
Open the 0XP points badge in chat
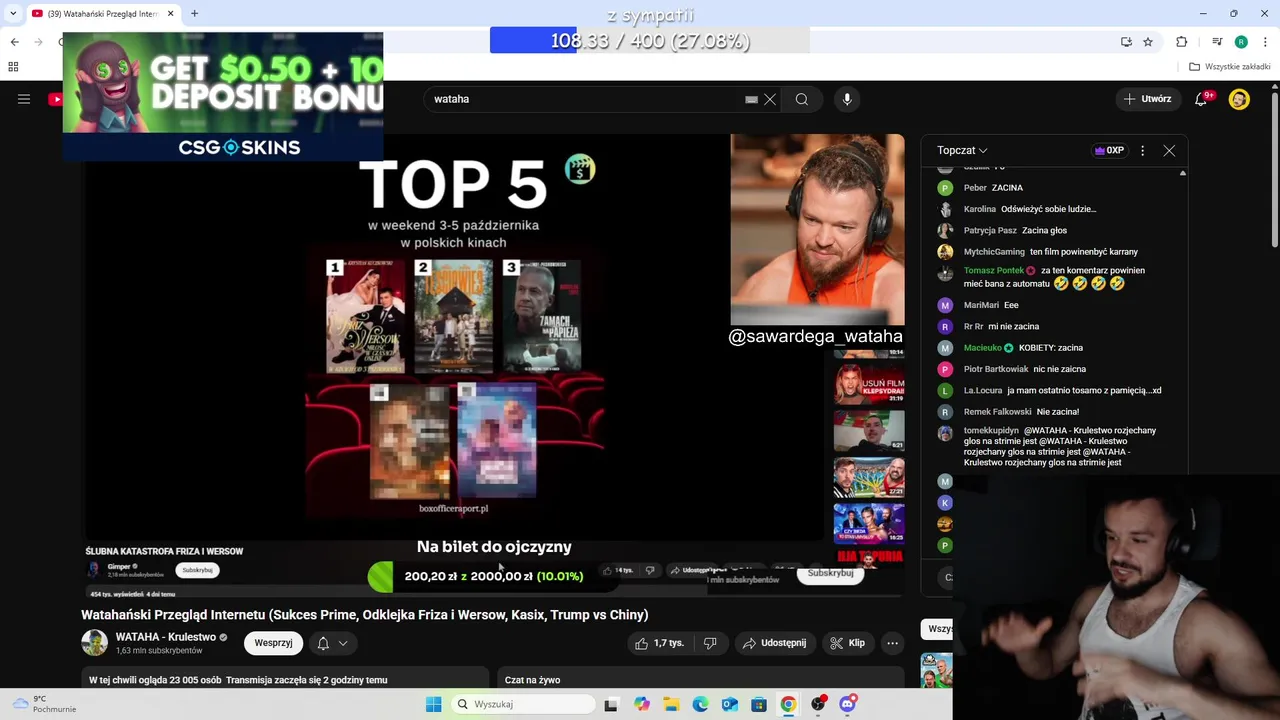click(1110, 150)
